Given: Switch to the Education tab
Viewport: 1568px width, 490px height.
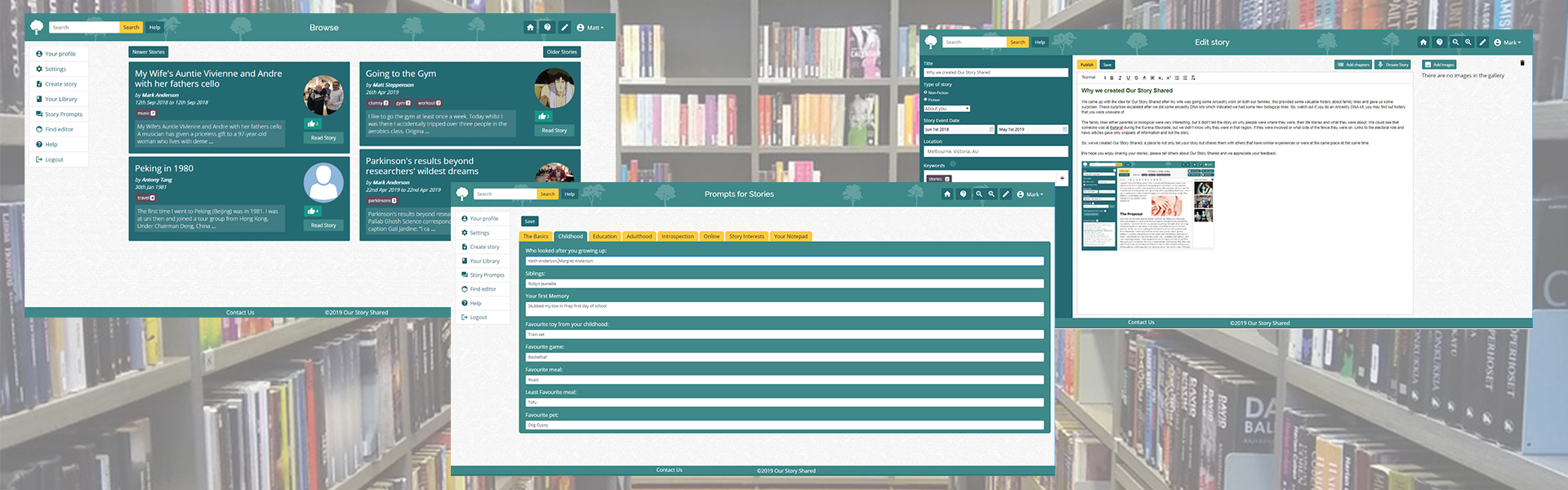Looking at the screenshot, I should (x=604, y=237).
